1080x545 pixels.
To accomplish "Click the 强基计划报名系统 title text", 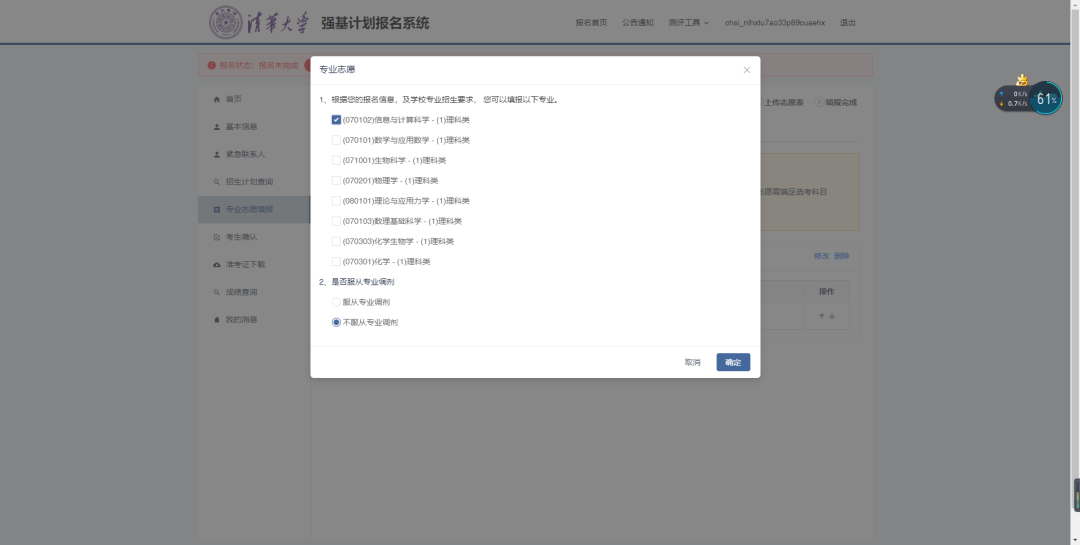I will click(x=375, y=23).
